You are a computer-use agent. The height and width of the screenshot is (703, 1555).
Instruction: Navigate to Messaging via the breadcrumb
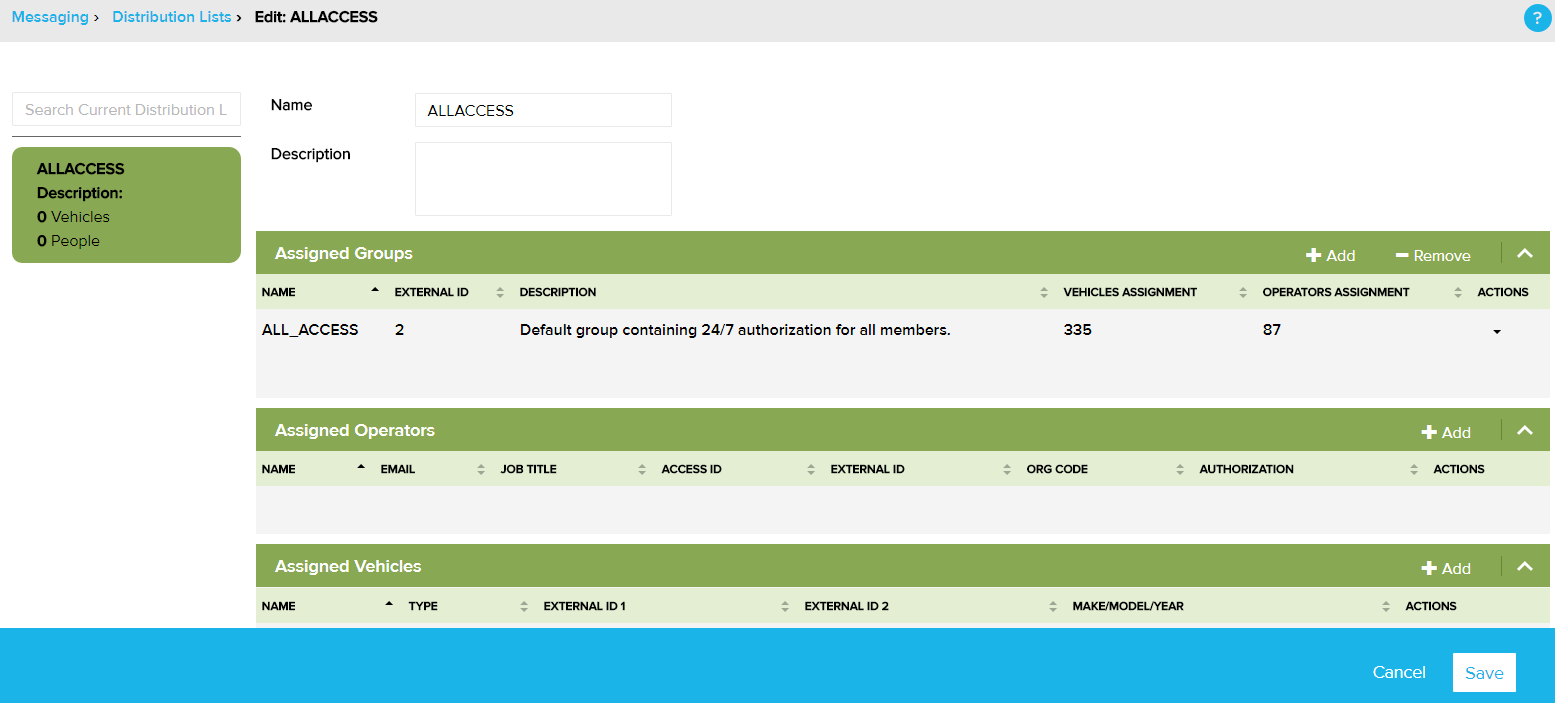click(50, 16)
